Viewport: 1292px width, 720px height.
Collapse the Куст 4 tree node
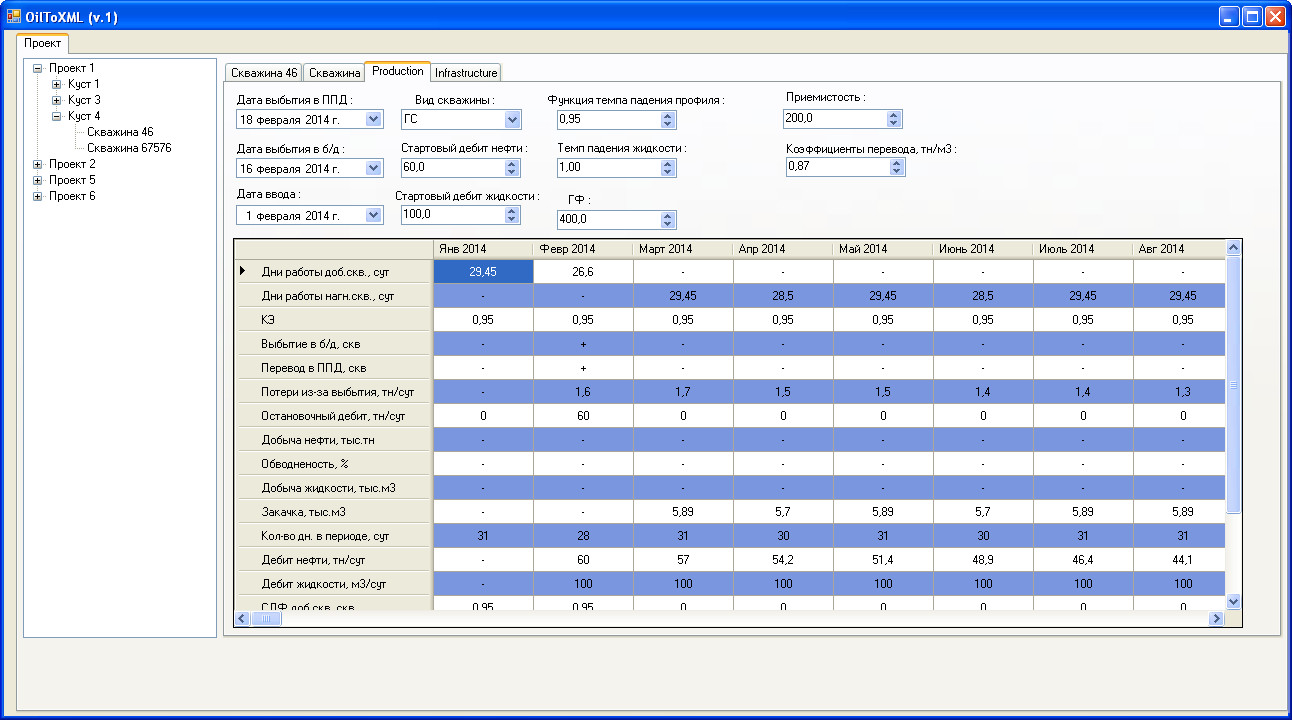tap(57, 116)
